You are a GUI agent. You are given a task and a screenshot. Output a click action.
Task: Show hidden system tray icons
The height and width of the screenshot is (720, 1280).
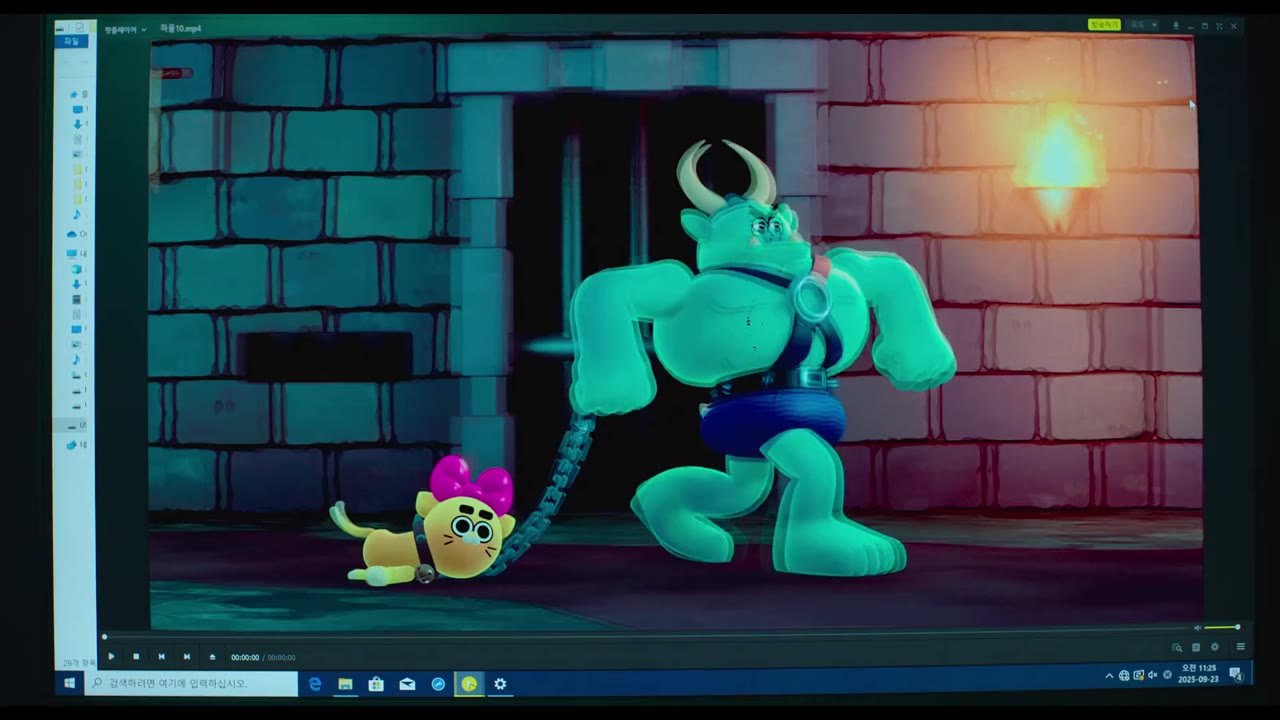tap(1109, 675)
